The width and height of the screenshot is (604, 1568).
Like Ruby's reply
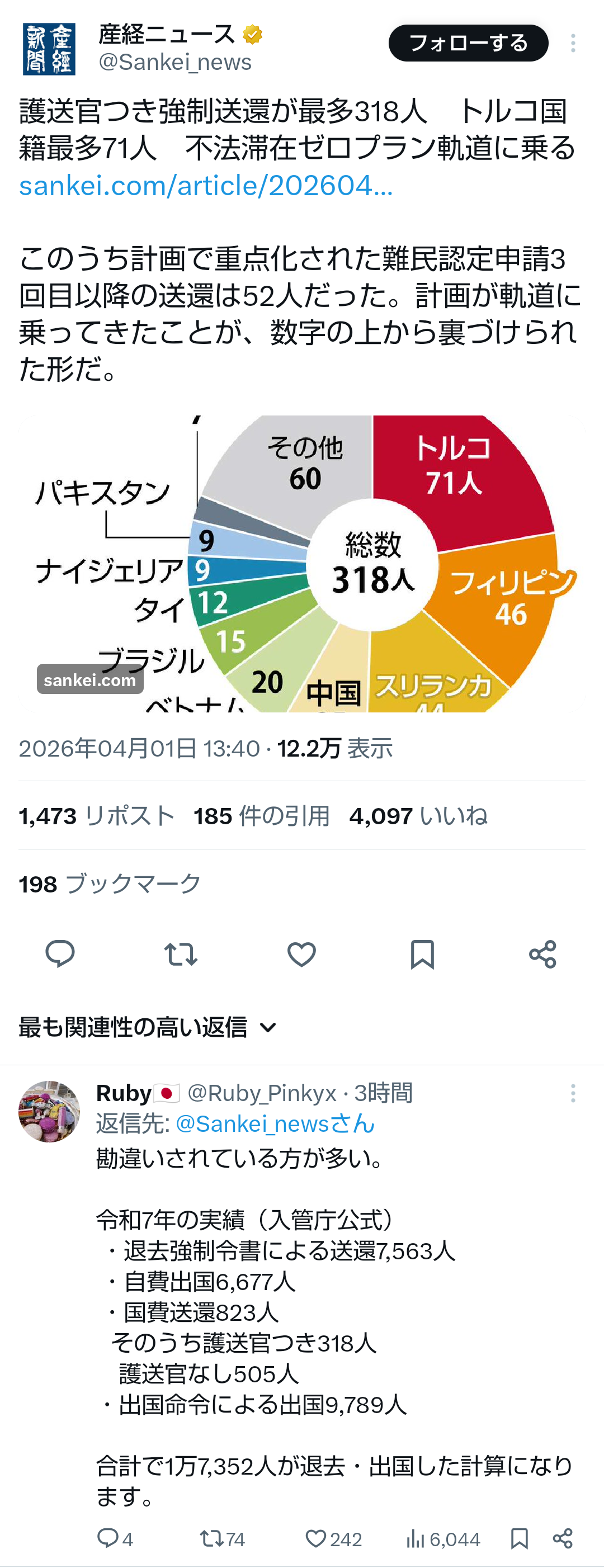pyautogui.click(x=315, y=1539)
